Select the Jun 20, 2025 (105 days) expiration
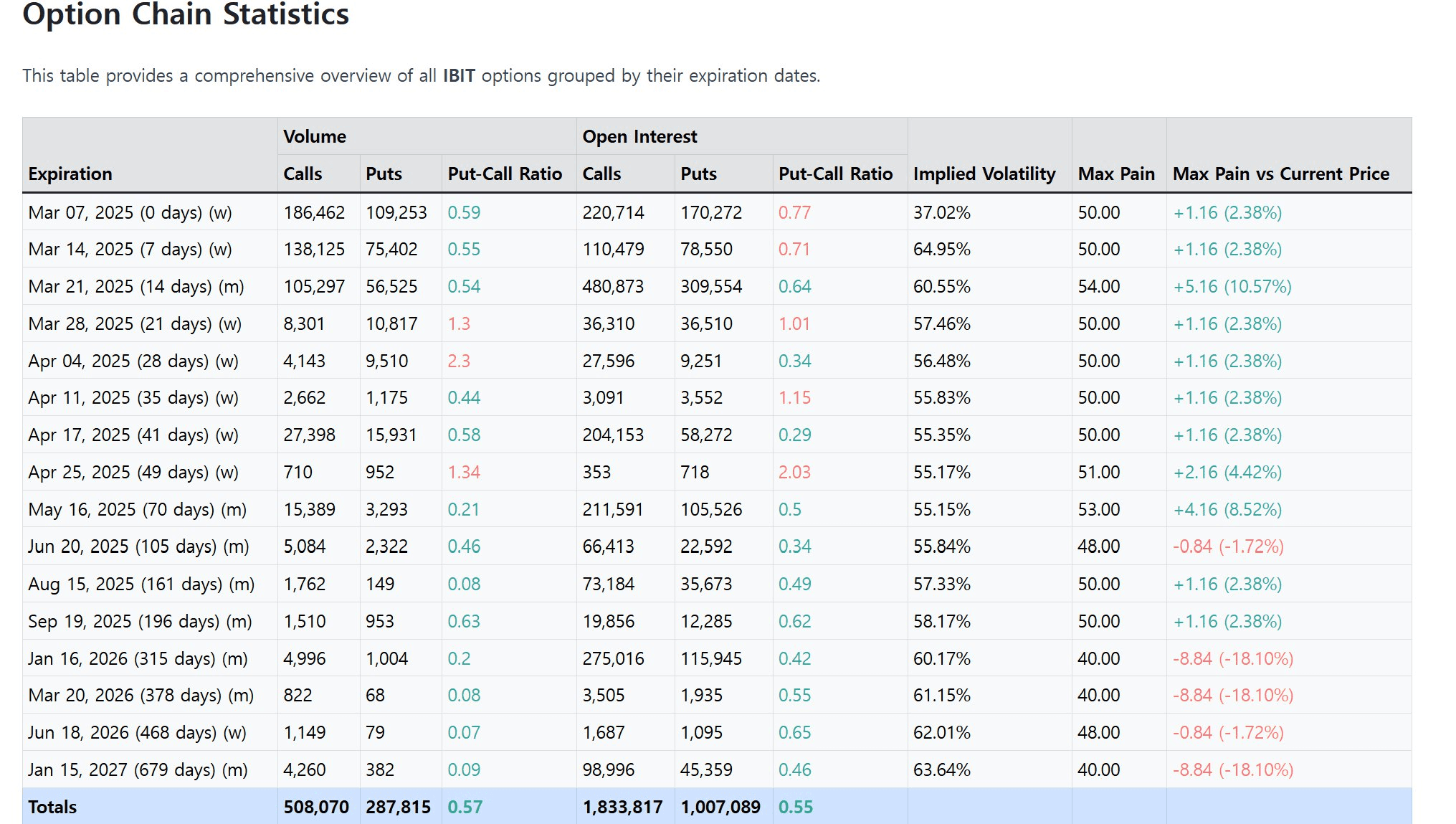Viewport: 1456px width, 824px height. (x=139, y=546)
